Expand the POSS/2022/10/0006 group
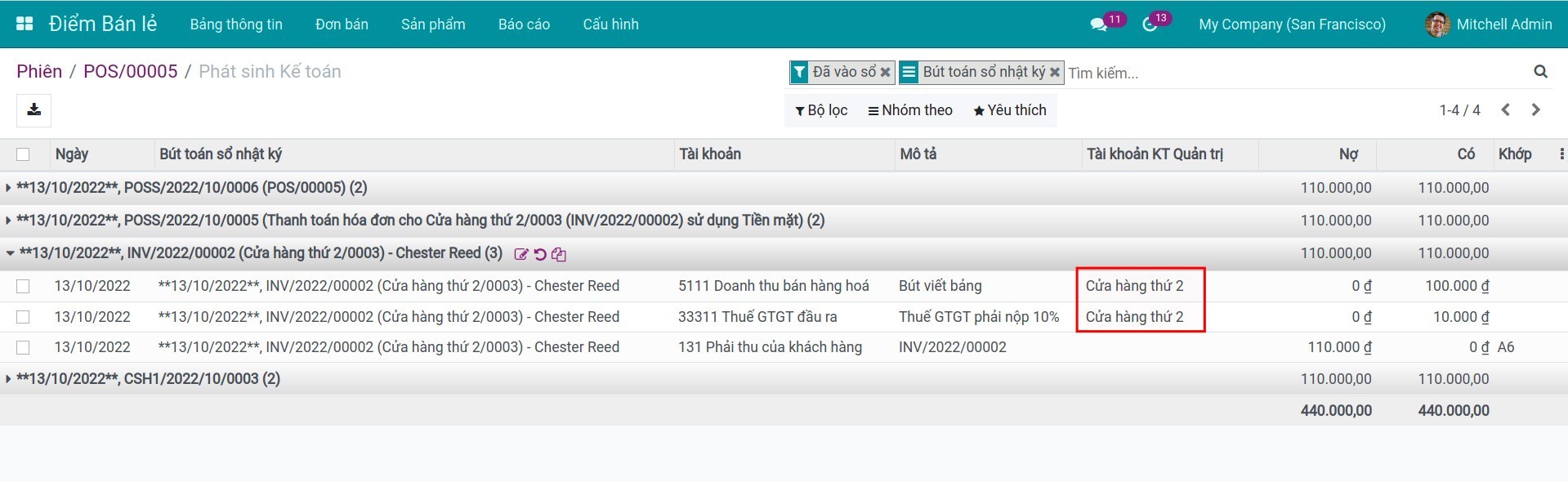 click(8, 188)
